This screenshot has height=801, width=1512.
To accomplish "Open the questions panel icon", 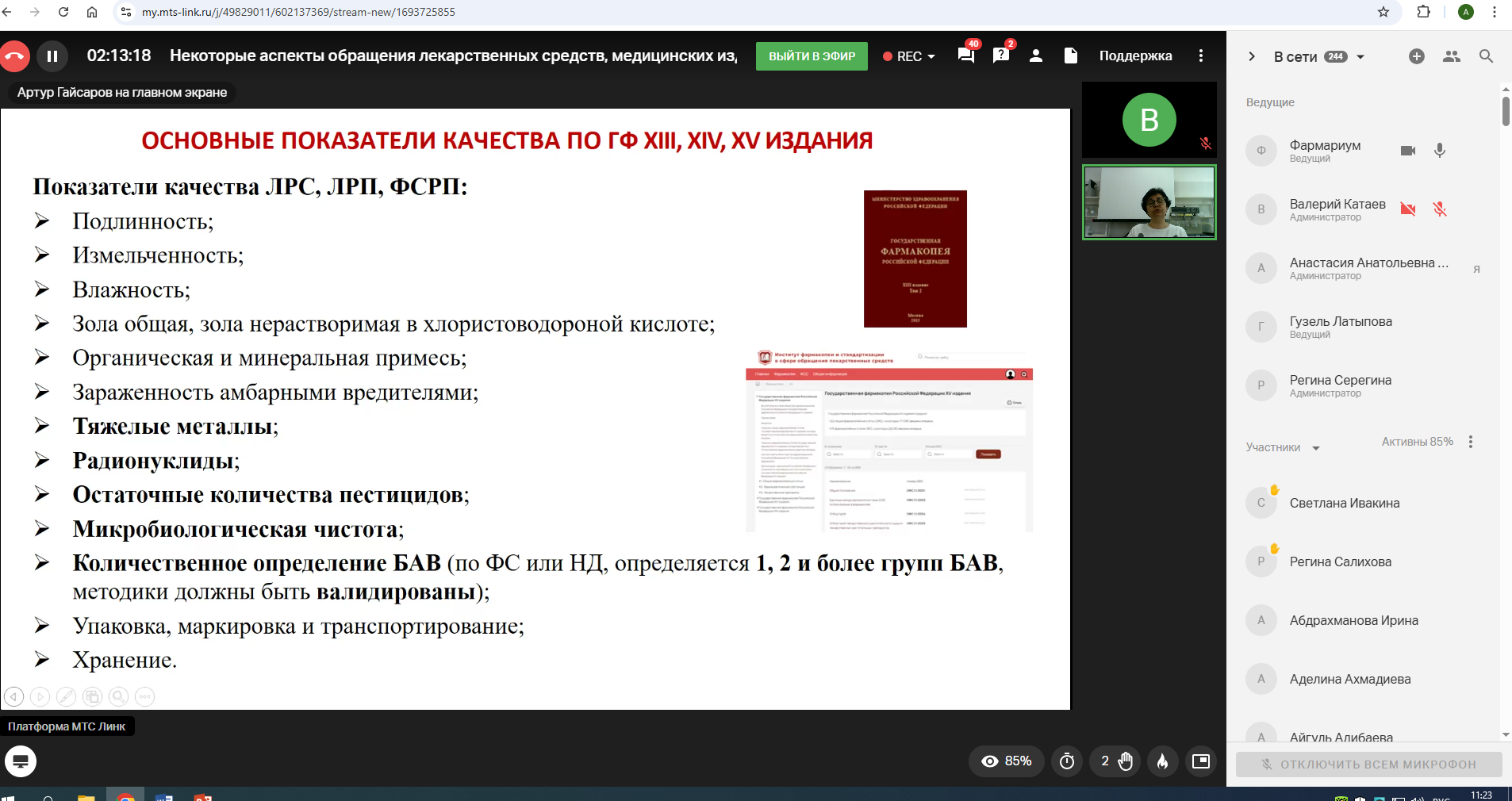I will pyautogui.click(x=1001, y=55).
